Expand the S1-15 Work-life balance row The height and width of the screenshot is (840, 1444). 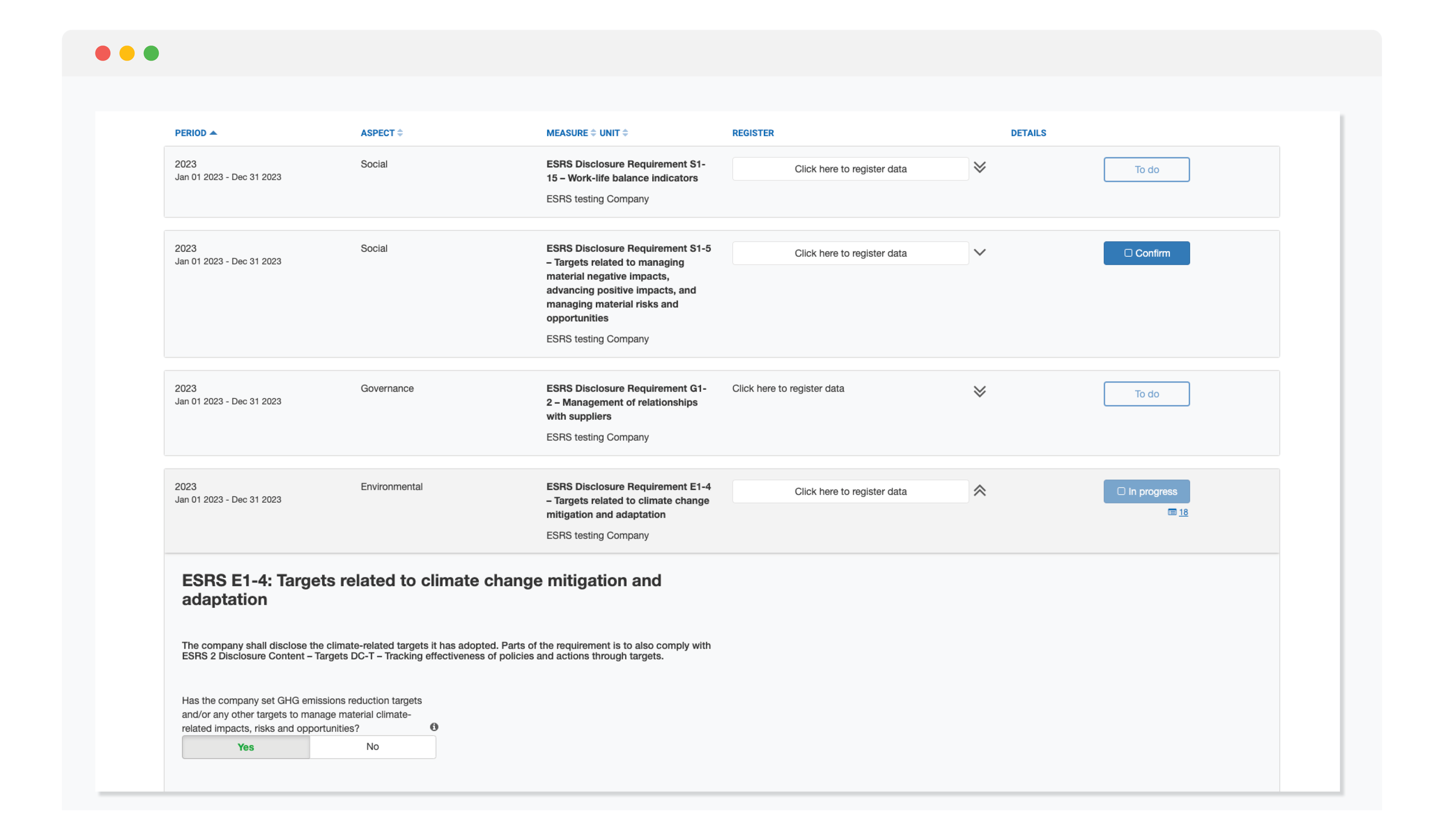[979, 167]
